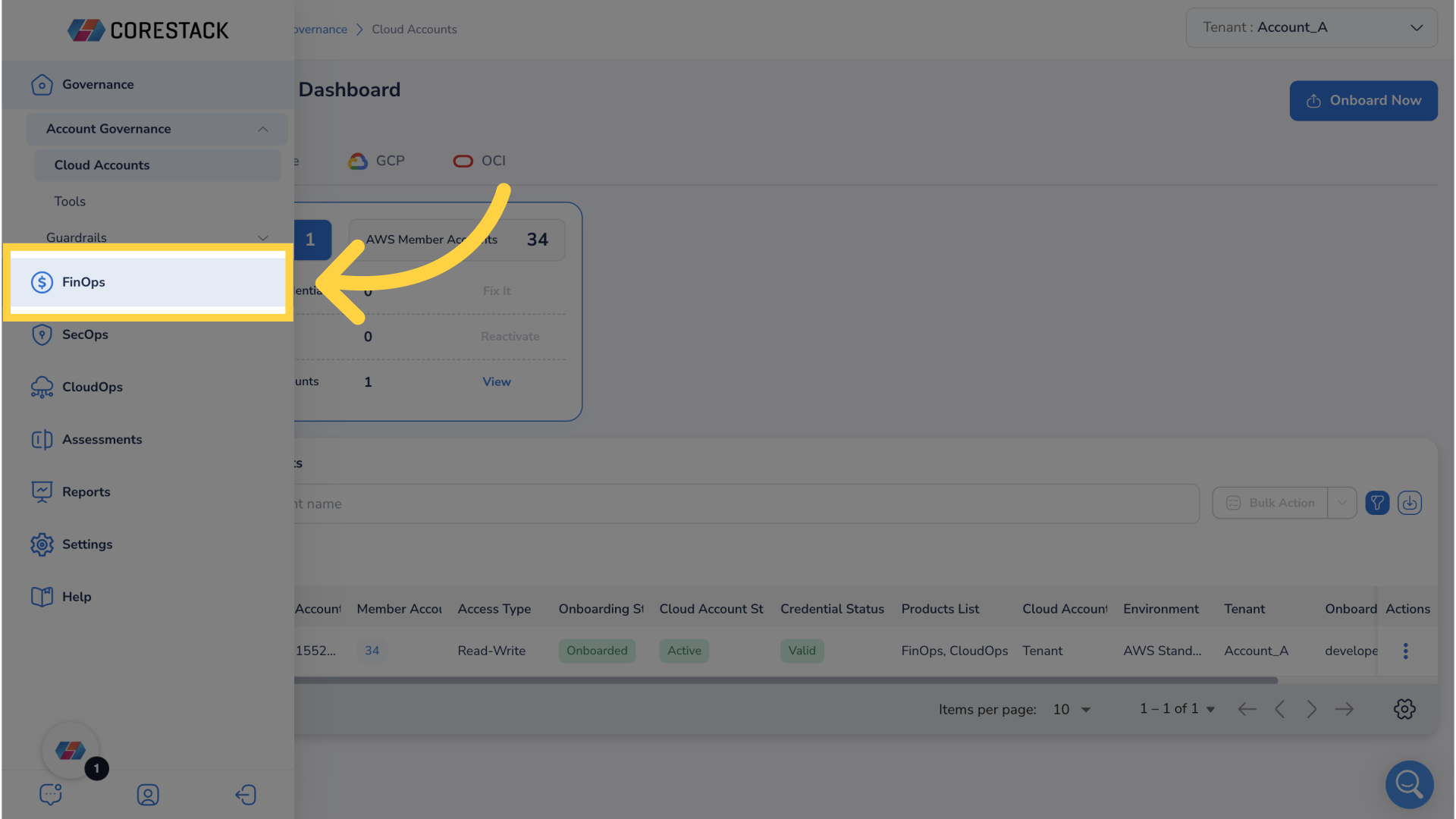Click the Governance home icon
The width and height of the screenshot is (1456, 819).
click(42, 84)
